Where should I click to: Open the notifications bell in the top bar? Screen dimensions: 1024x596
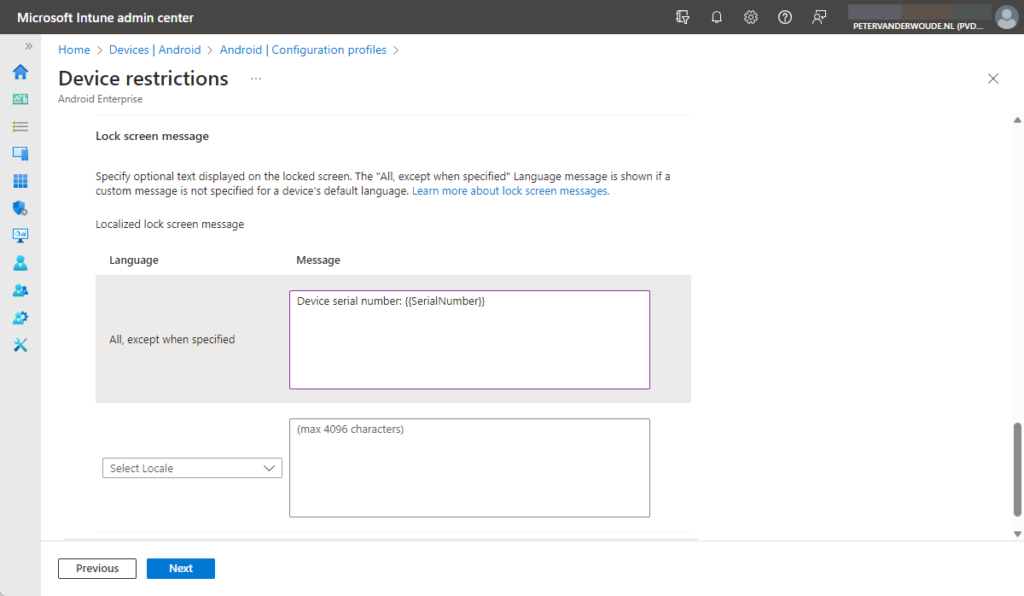click(716, 17)
